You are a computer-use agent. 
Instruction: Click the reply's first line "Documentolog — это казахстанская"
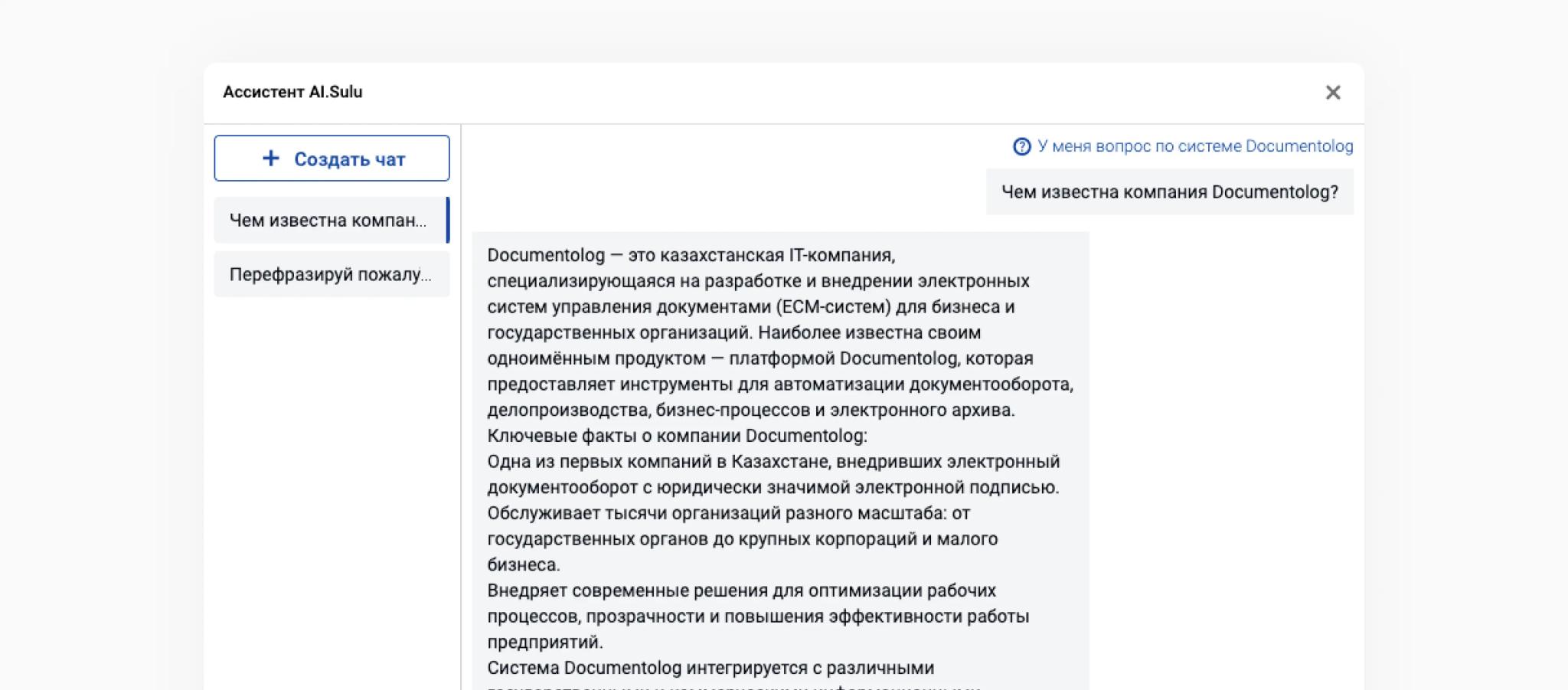pos(691,255)
